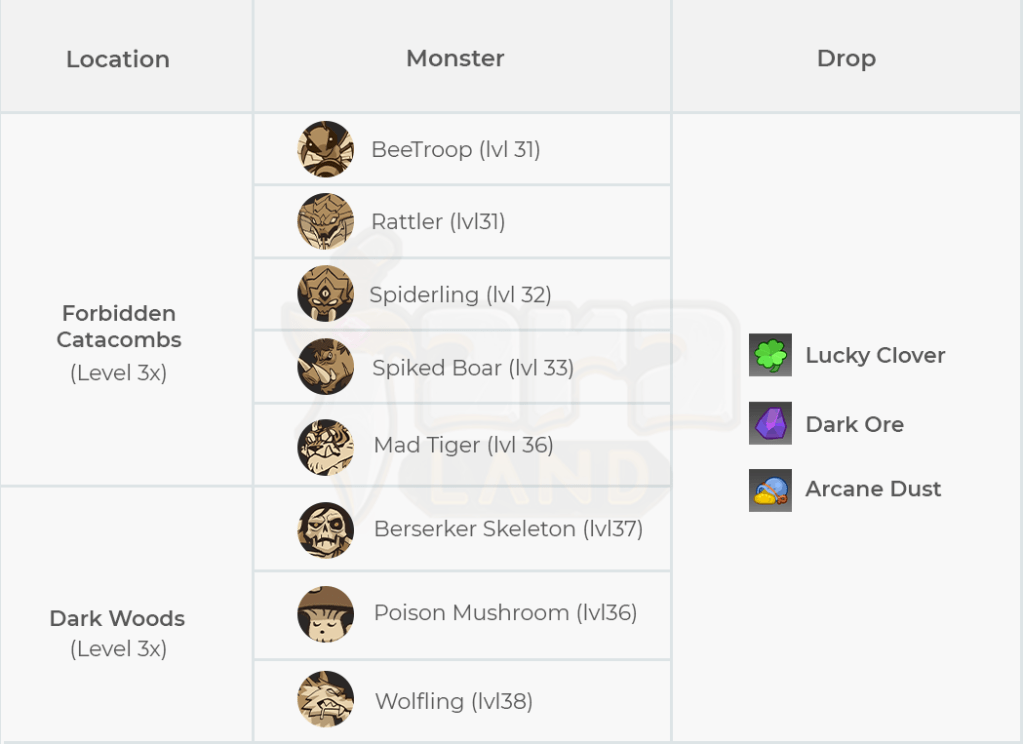Click the Wolfling monster icon
Image resolution: width=1023 pixels, height=744 pixels.
pos(325,700)
